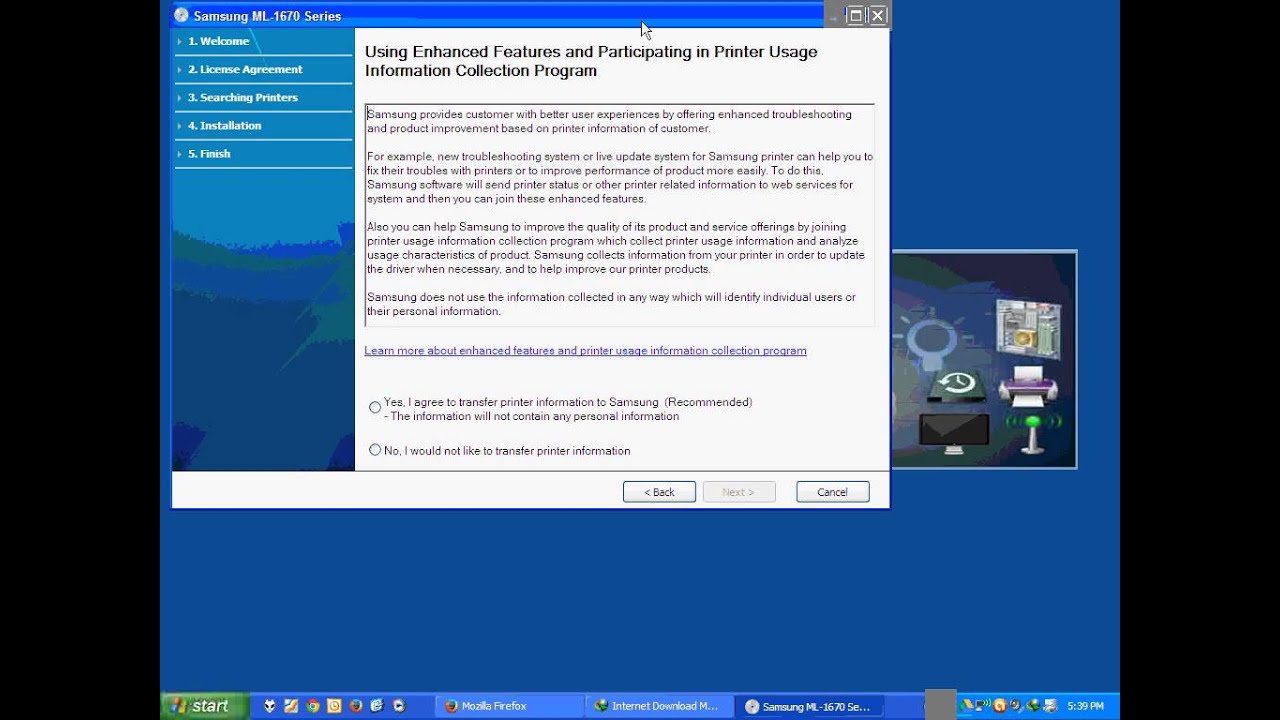Click the disabled Next button
Viewport: 1280px width, 720px height.
(738, 492)
